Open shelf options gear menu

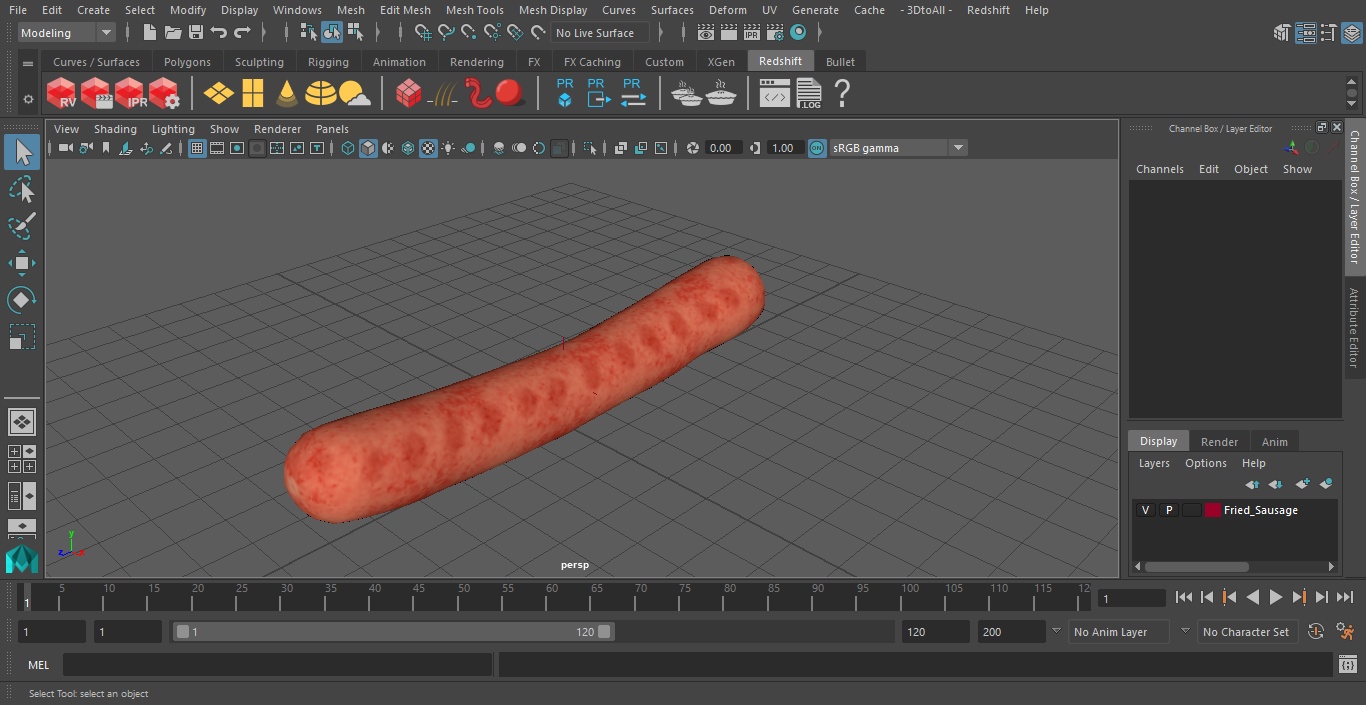click(x=28, y=99)
